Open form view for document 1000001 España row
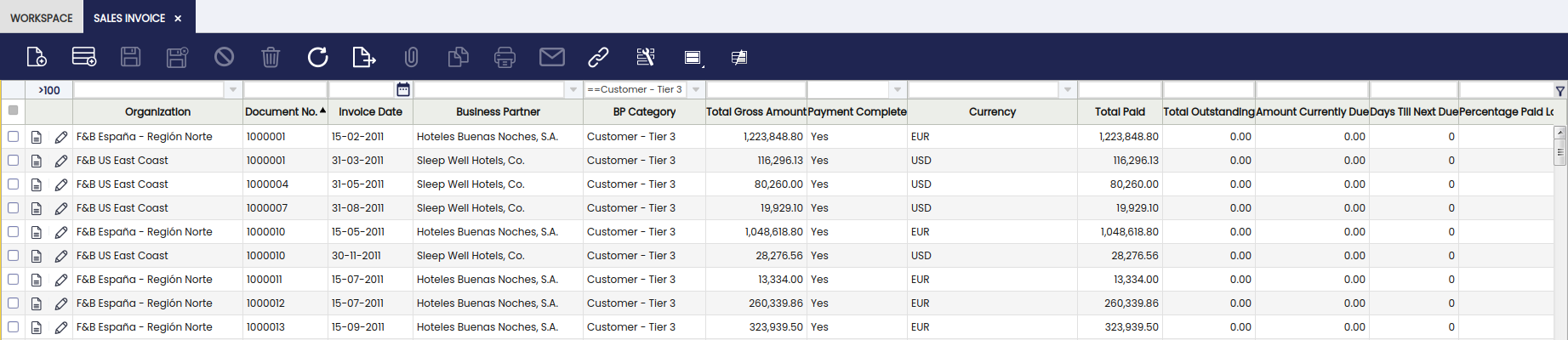The image size is (1568, 340). (x=37, y=137)
